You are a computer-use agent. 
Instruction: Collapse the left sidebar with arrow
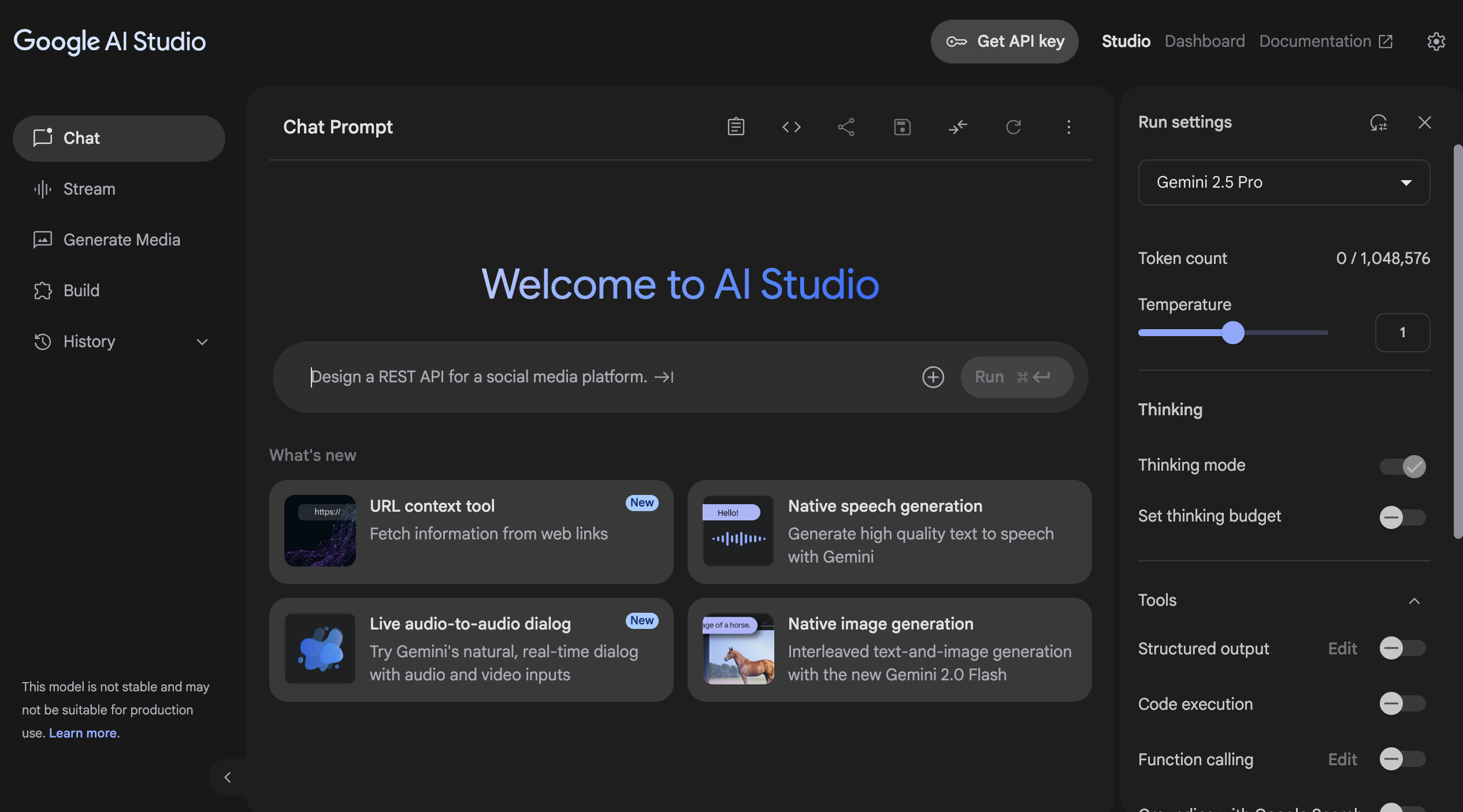point(228,777)
